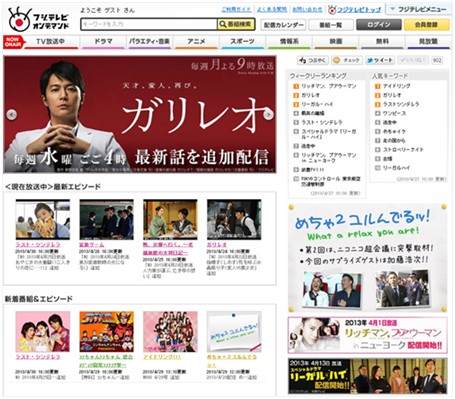Click the チェック social button
The width and height of the screenshot is (455, 399).
pos(347,60)
